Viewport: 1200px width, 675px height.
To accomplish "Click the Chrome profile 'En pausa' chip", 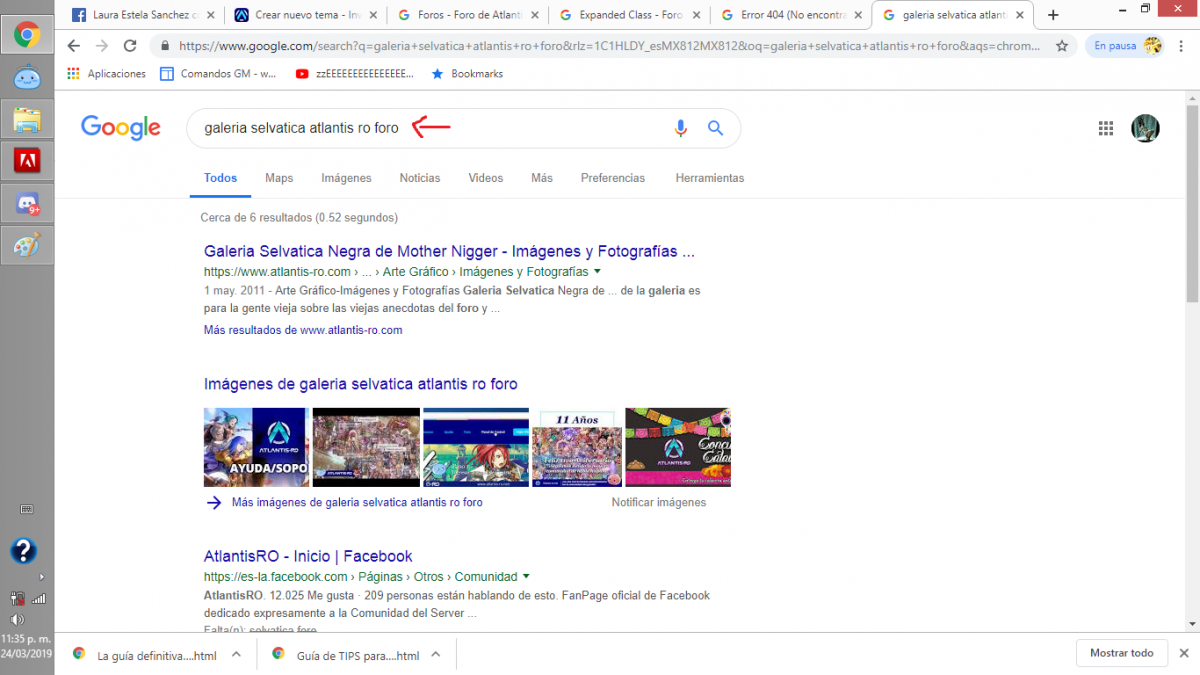I will tap(1127, 46).
